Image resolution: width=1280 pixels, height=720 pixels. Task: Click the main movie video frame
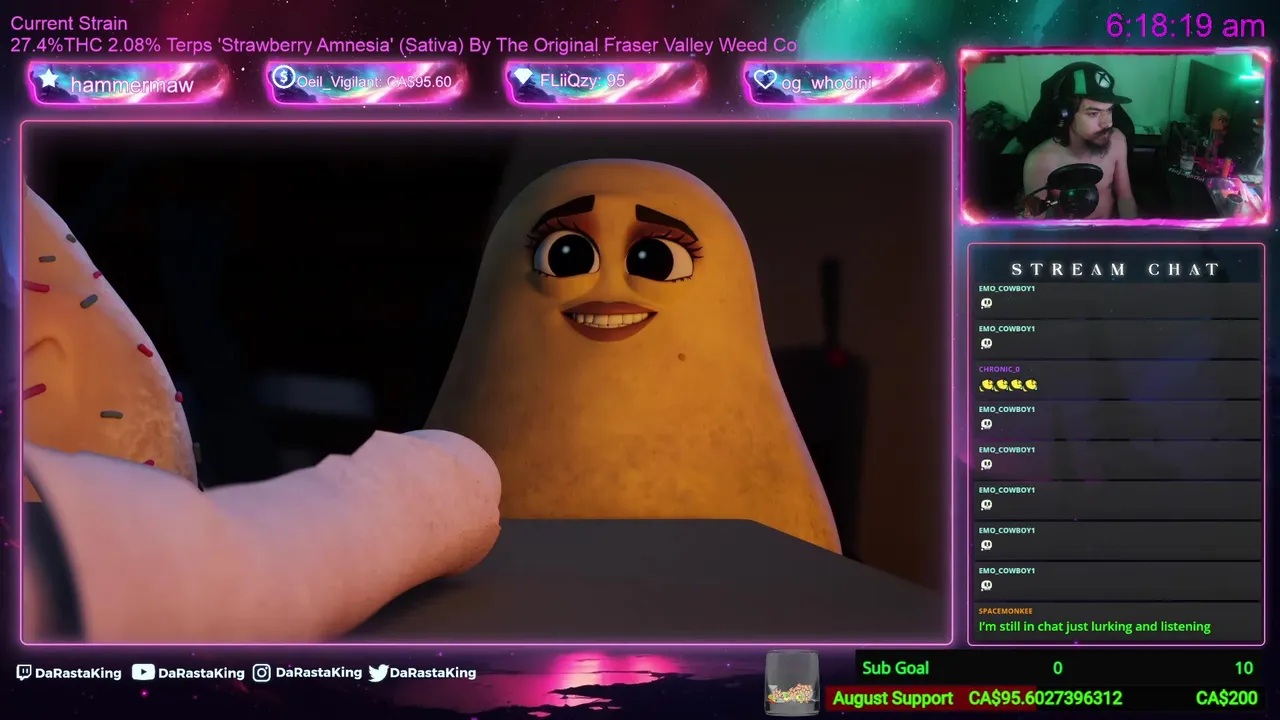[487, 382]
